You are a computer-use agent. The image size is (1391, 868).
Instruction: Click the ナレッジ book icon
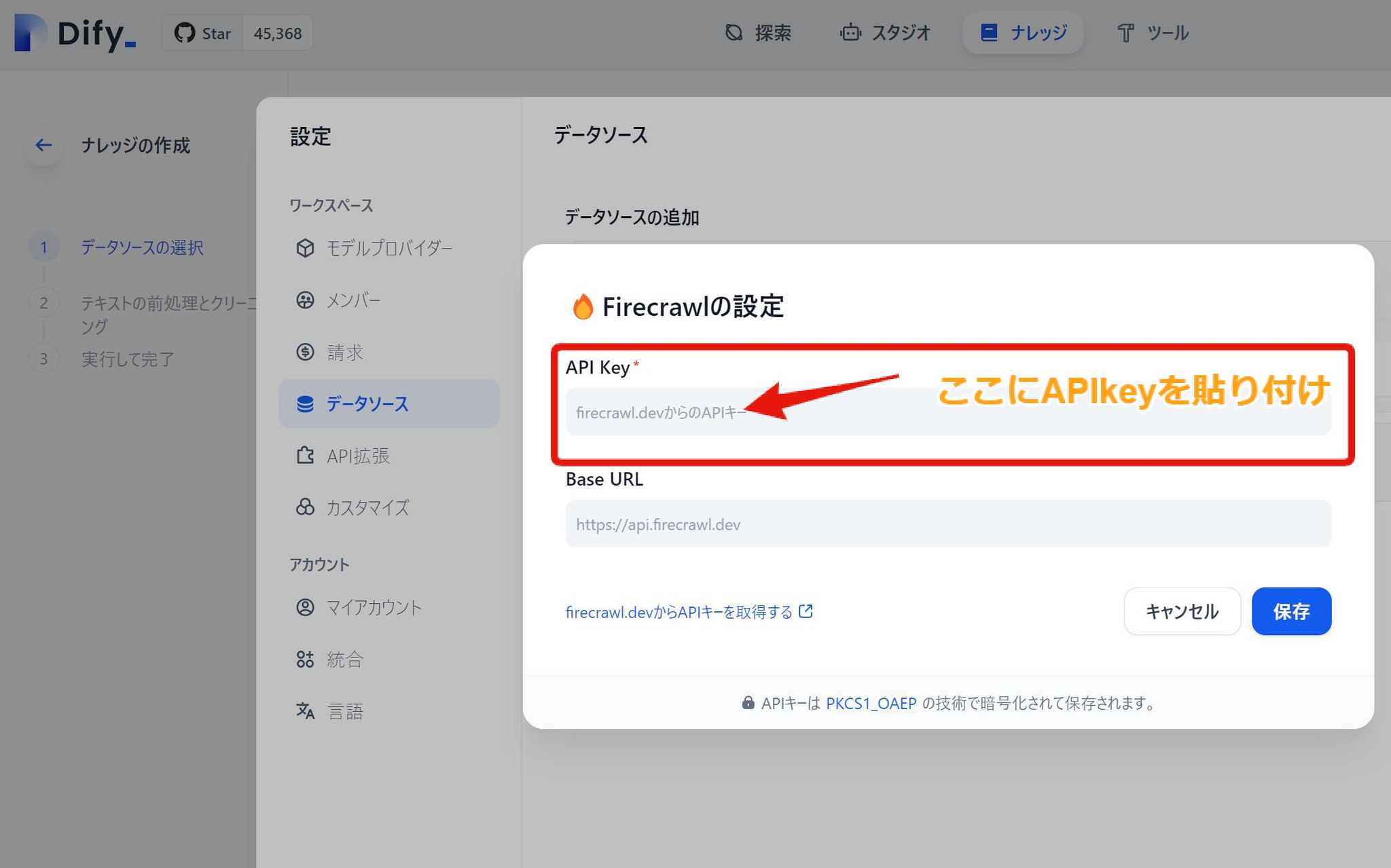989,33
